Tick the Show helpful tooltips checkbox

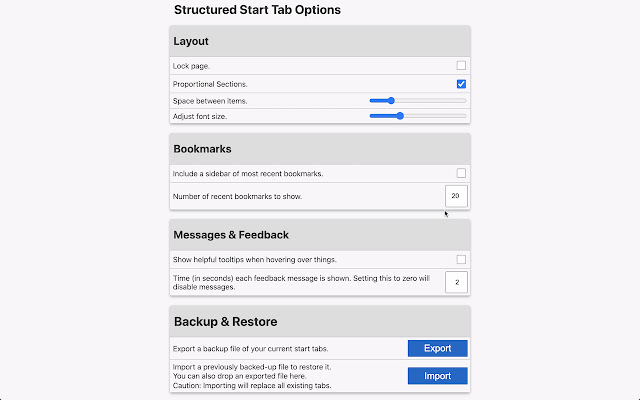461,259
